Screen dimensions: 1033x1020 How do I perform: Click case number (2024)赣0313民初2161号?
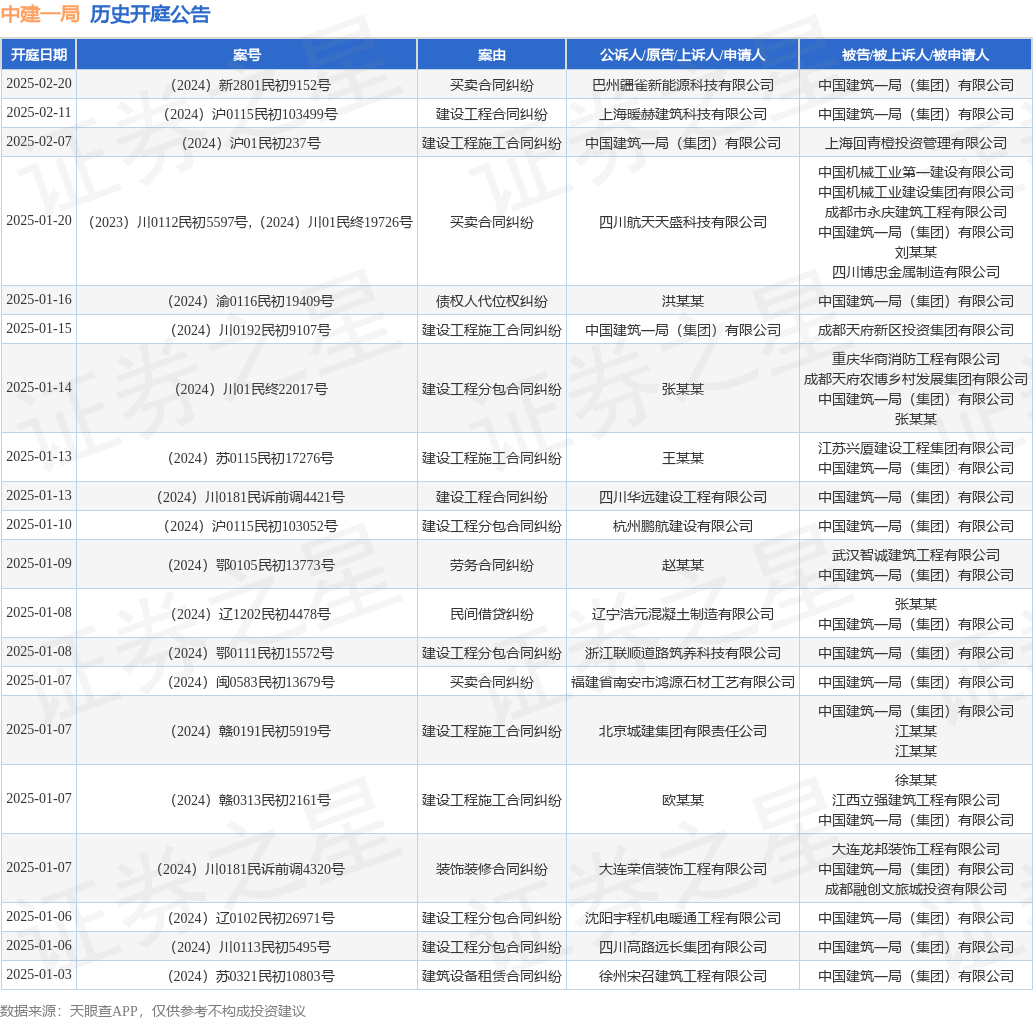(x=250, y=800)
